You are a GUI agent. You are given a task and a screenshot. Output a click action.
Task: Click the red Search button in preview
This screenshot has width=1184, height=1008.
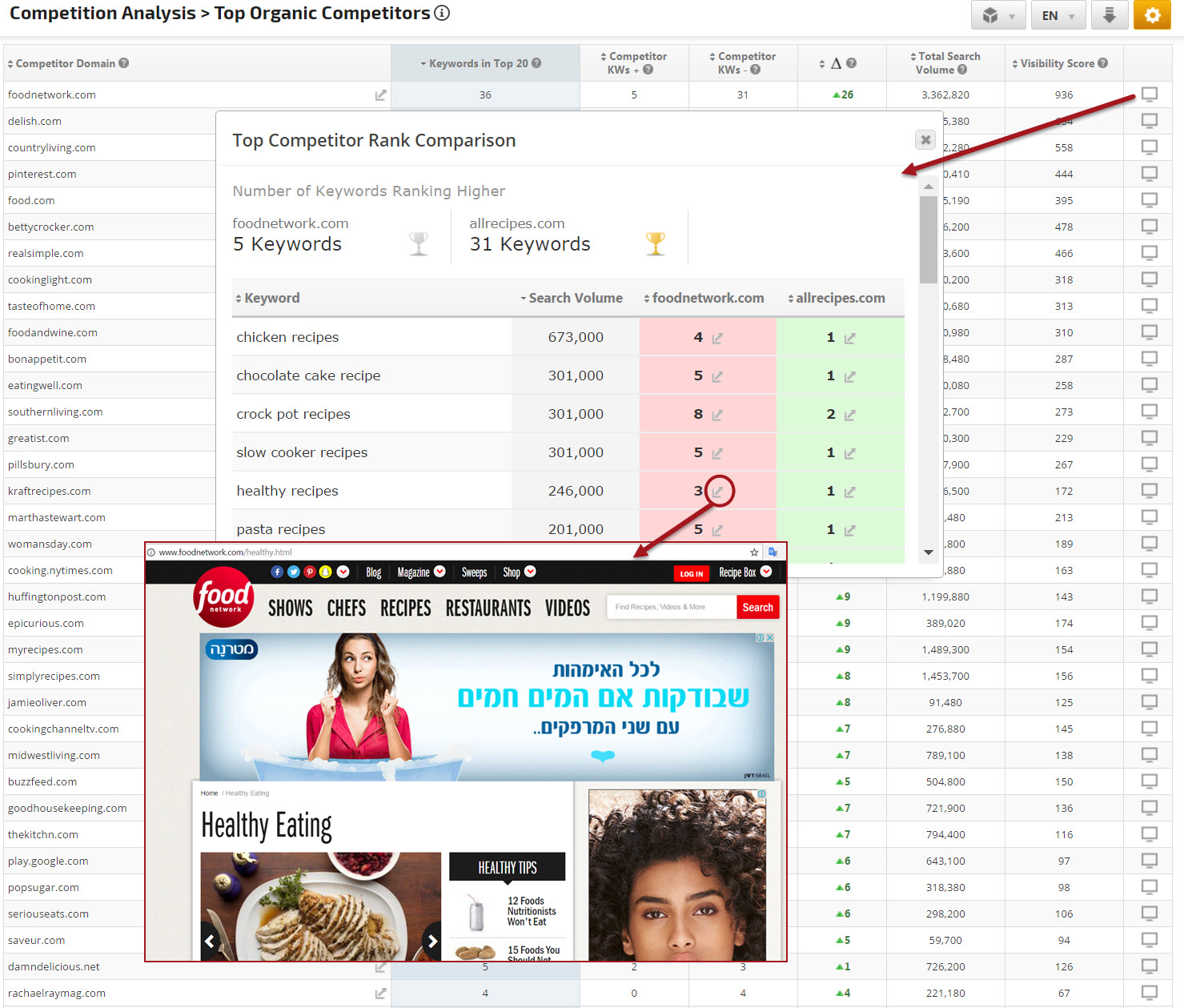pos(757,607)
